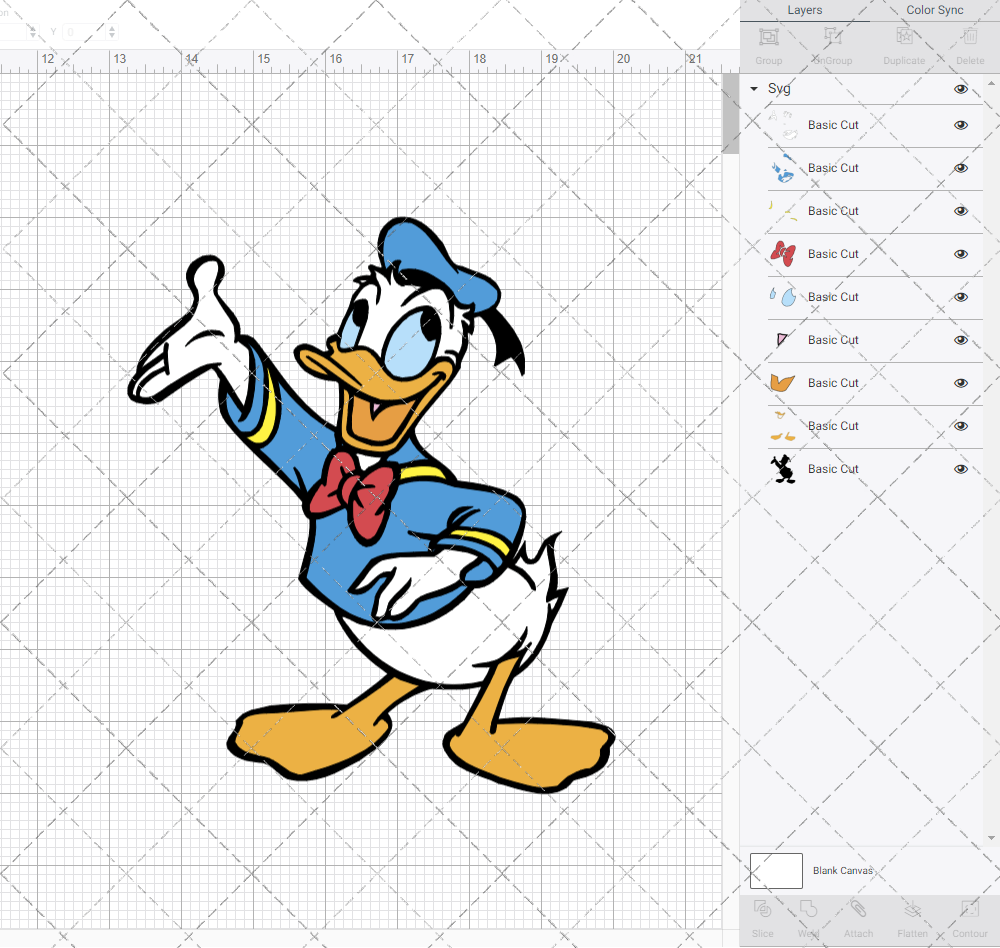Image resolution: width=1000 pixels, height=948 pixels.
Task: Select the black silhouette layer thumbnail
Action: (783, 469)
